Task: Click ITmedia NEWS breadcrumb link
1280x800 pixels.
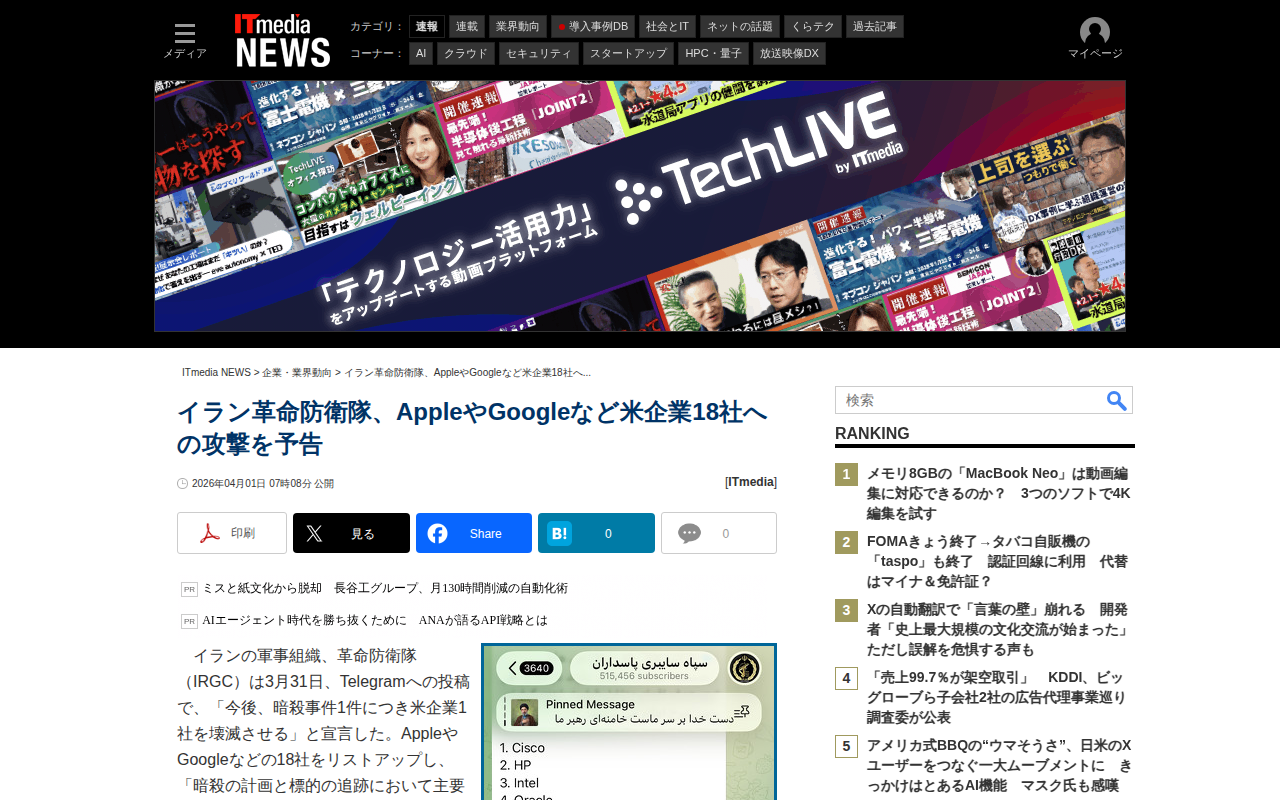Action: pos(216,373)
